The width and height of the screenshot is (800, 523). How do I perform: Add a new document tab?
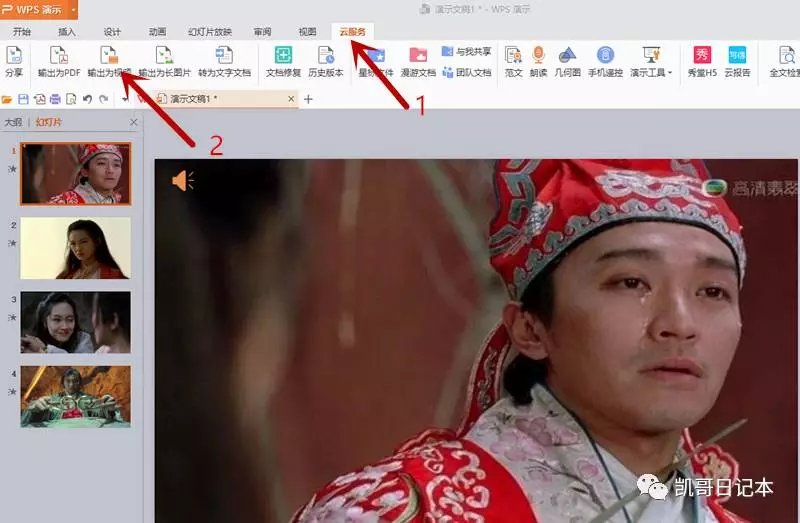coord(308,99)
